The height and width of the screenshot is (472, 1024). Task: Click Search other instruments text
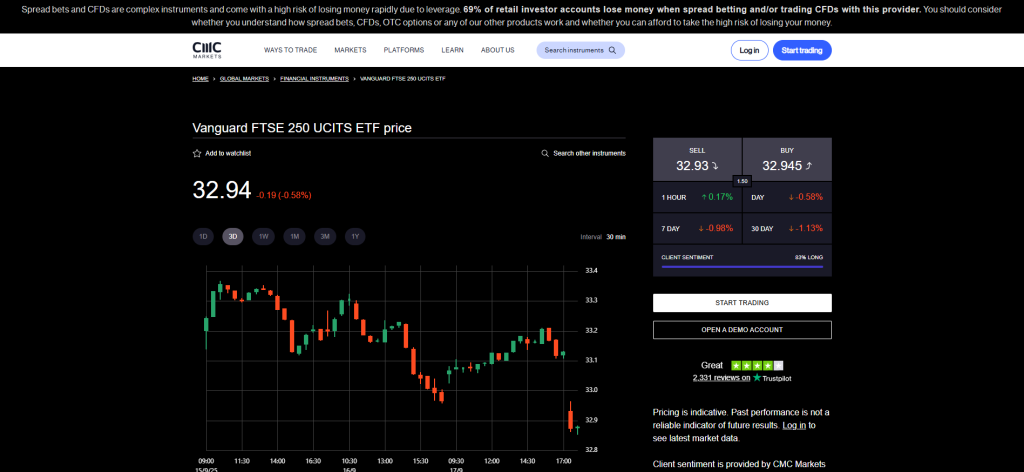point(589,153)
